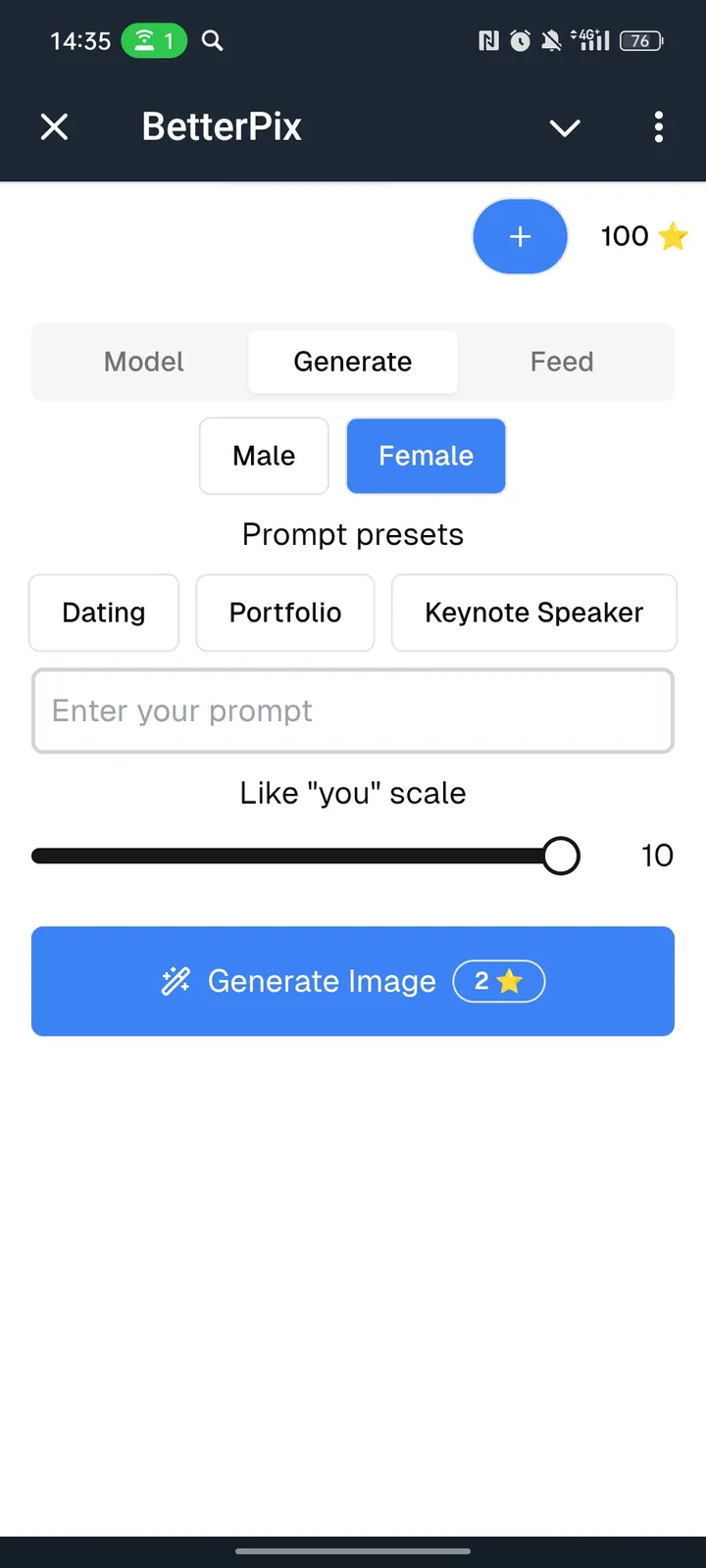Image resolution: width=706 pixels, height=1568 pixels.
Task: Tap the battery indicator in status bar
Action: 641,40
